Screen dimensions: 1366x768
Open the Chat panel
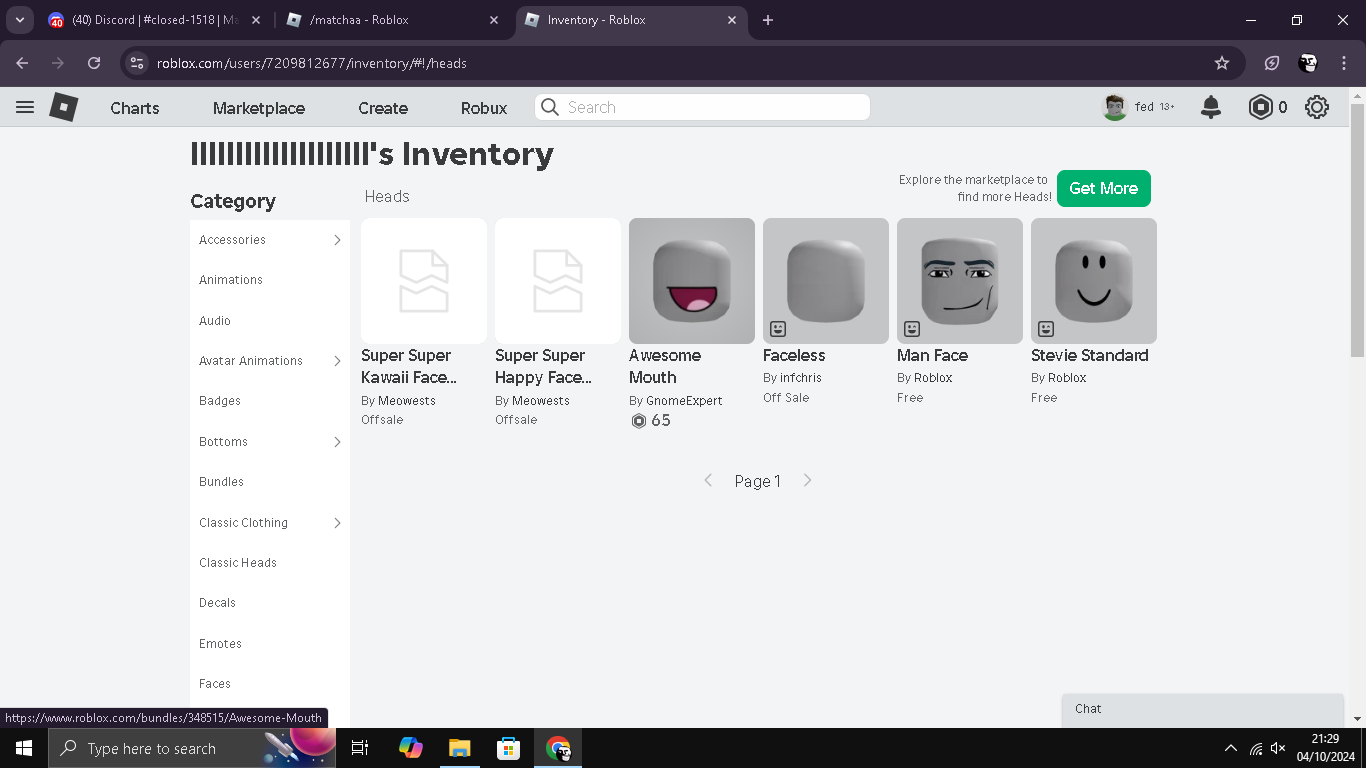[x=1203, y=709]
